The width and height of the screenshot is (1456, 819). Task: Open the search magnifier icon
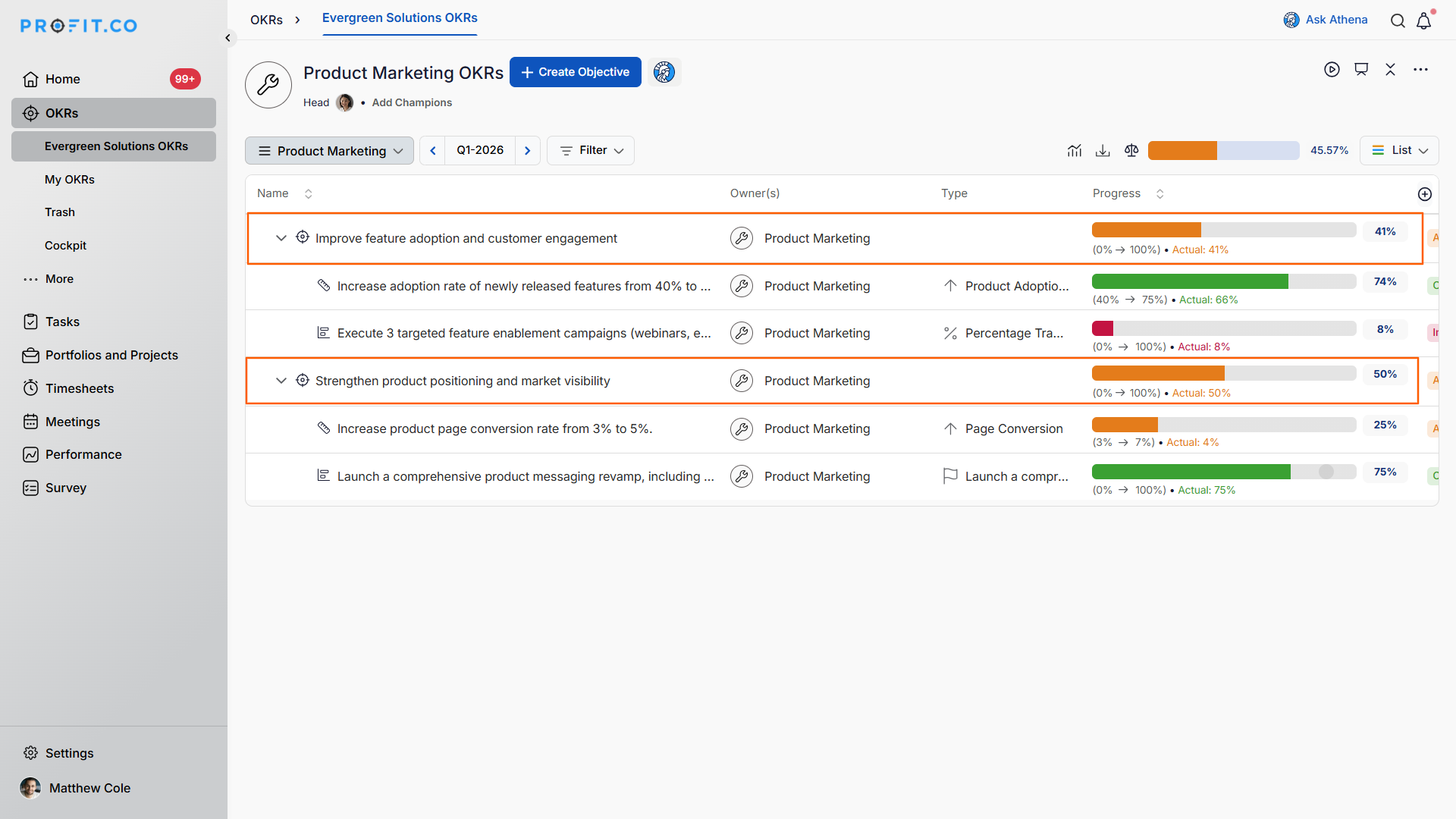pos(1398,20)
